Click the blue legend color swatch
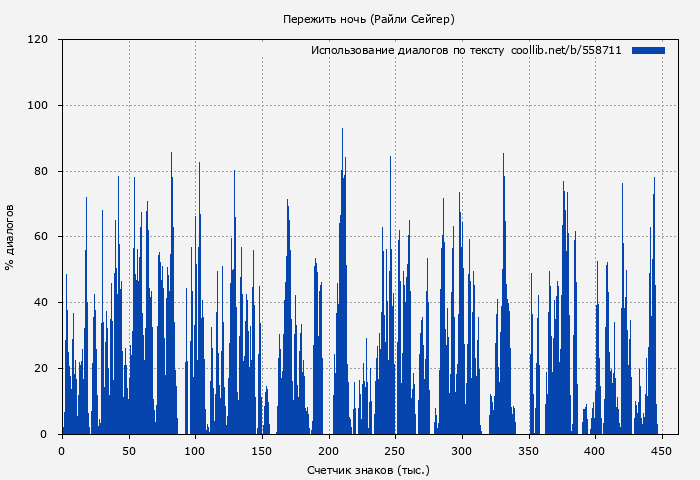This screenshot has height=480, width=700. 648,50
